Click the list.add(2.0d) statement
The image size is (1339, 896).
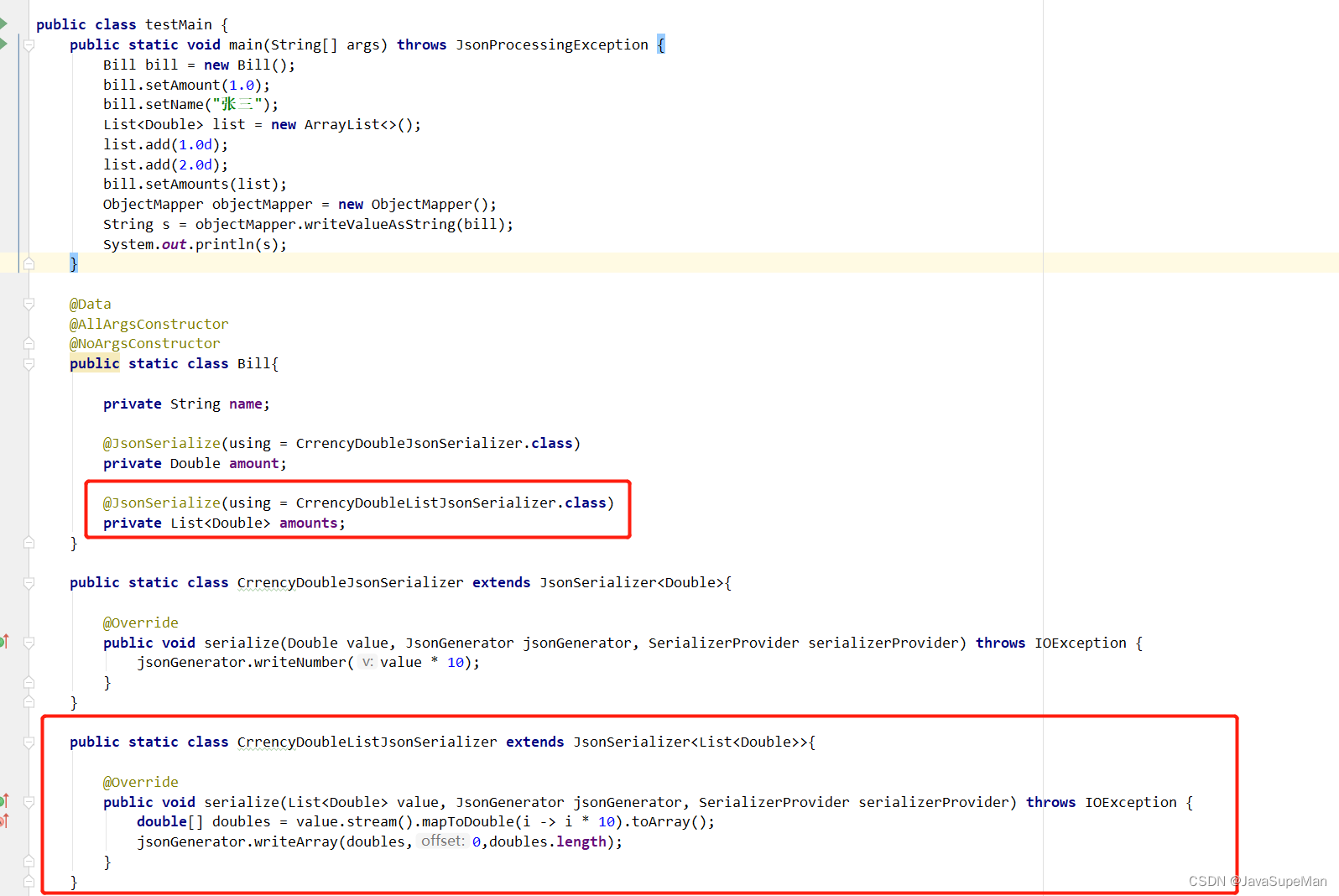coord(166,164)
